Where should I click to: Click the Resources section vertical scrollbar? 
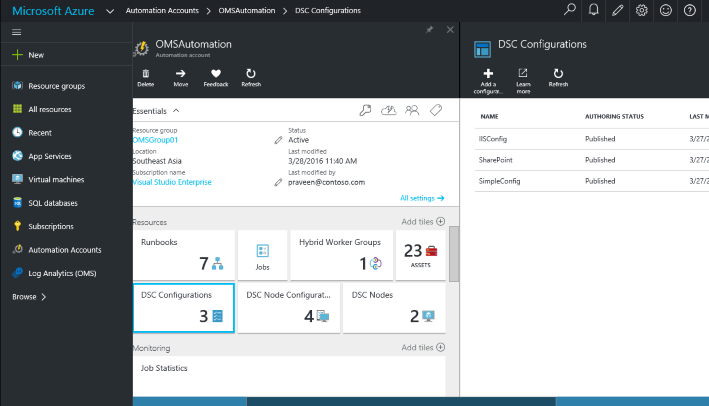tap(454, 254)
